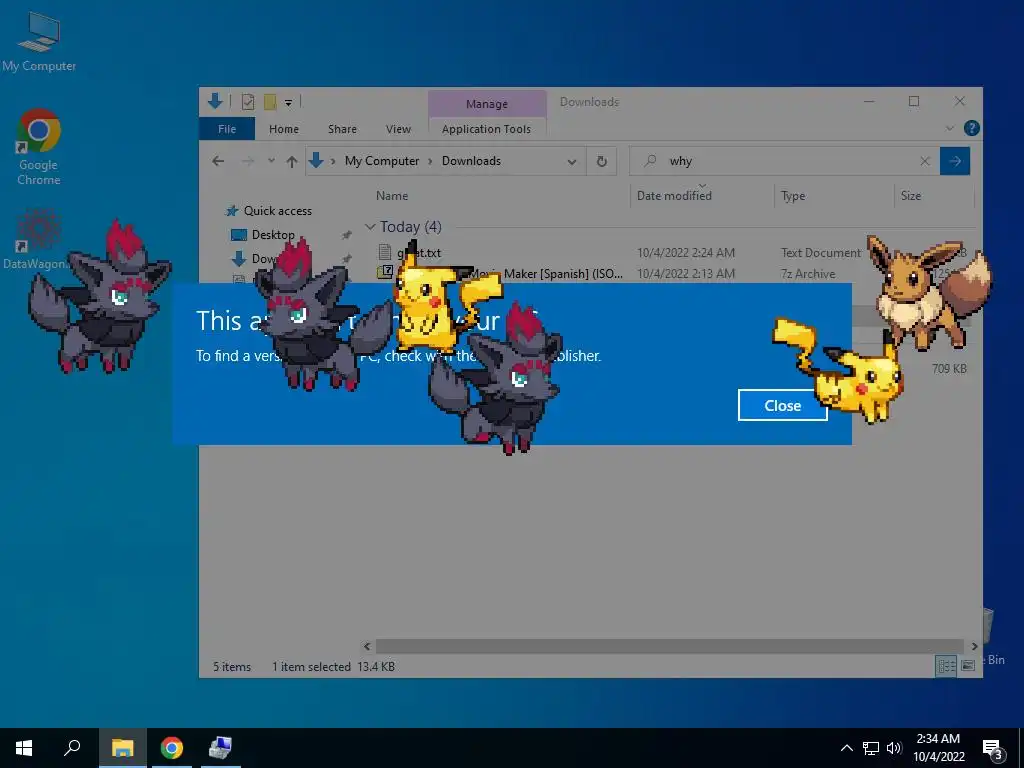Open taskbar search magnifier
This screenshot has height=768, width=1024.
tap(72, 747)
